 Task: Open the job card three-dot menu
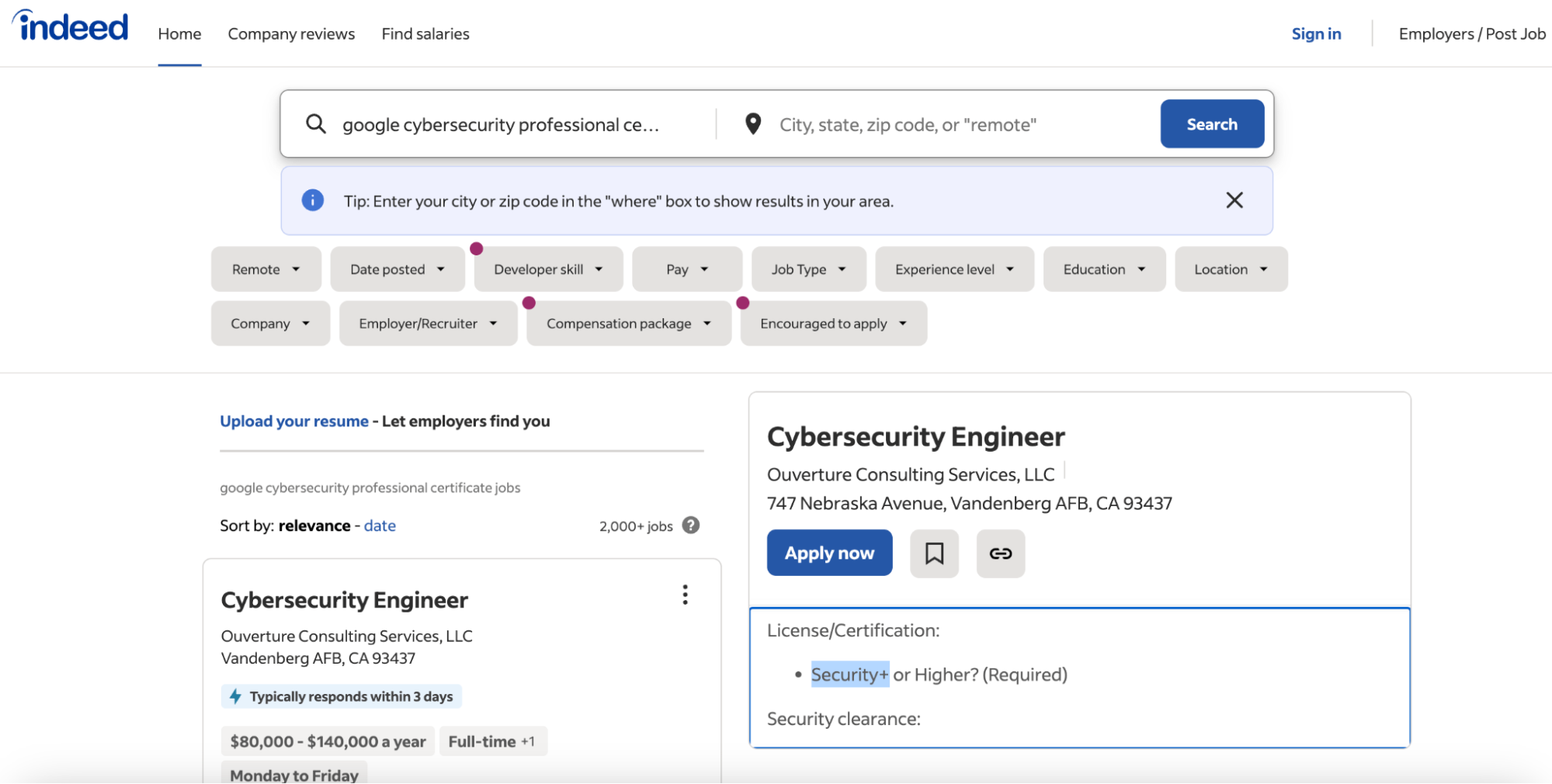point(685,595)
